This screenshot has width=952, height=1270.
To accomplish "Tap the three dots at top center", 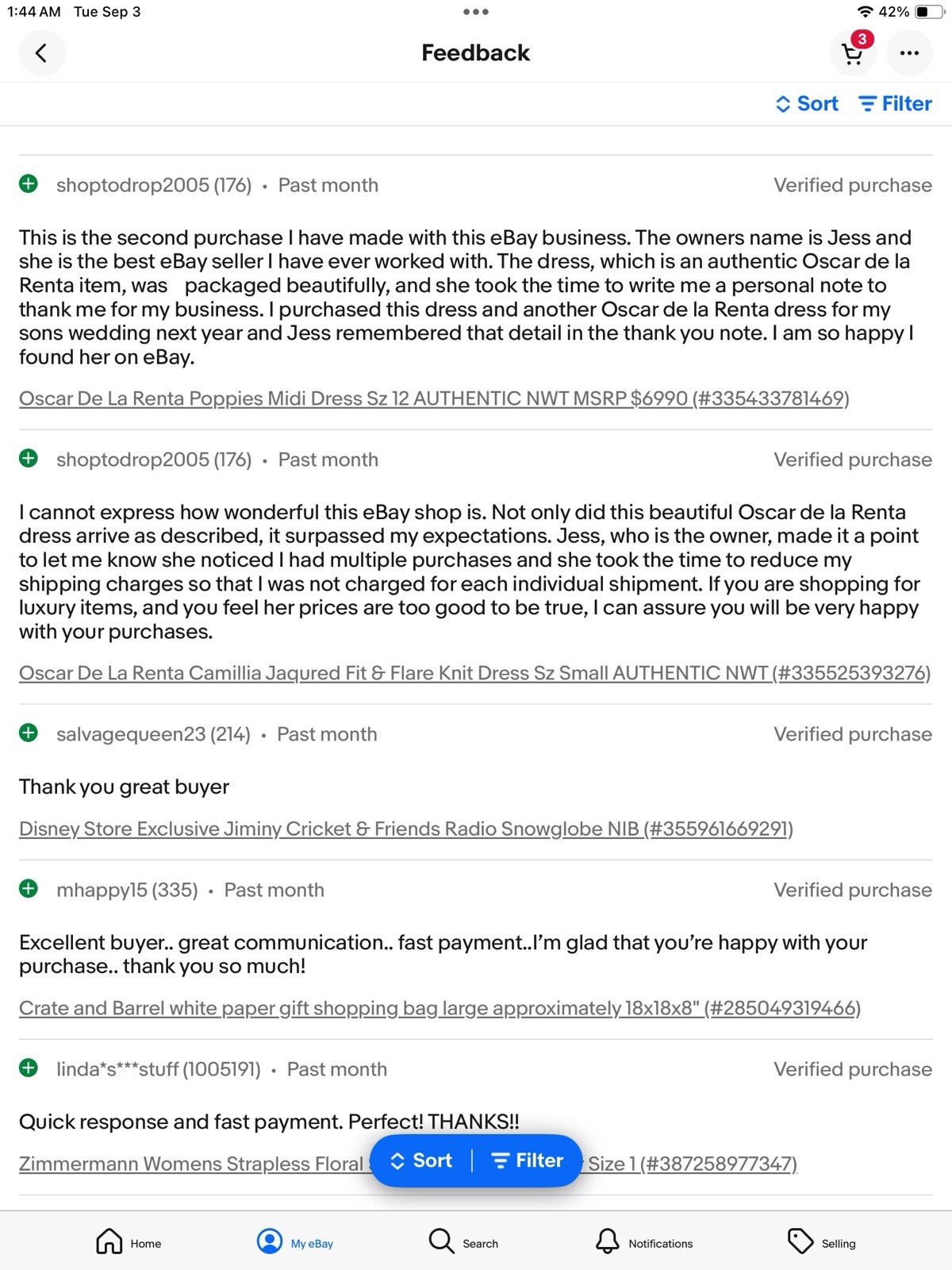I will point(476,12).
